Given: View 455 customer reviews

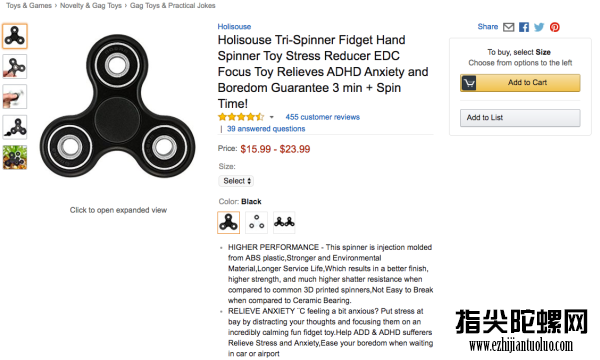Looking at the screenshot, I should [x=323, y=117].
